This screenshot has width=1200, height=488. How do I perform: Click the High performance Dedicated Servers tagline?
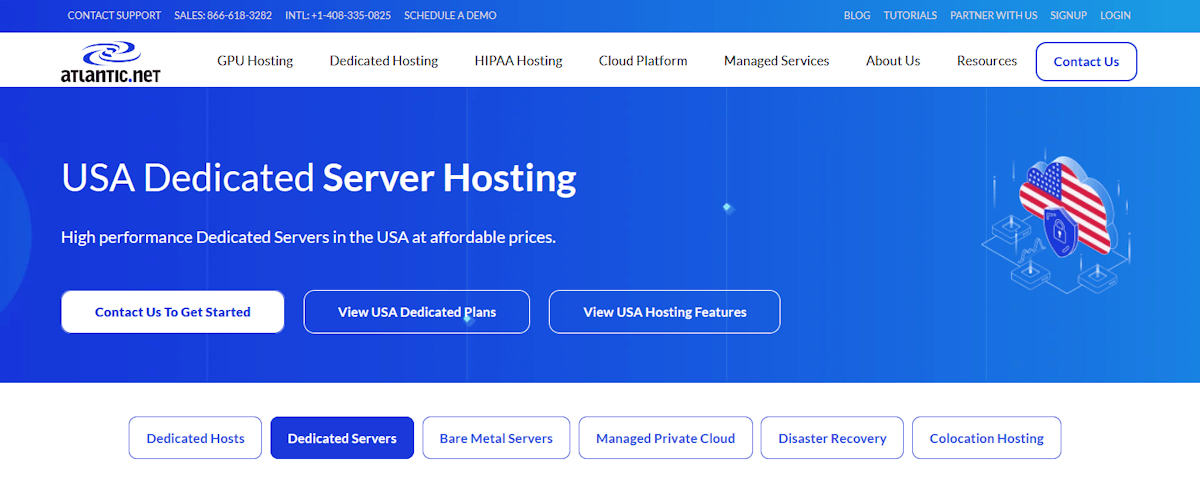[x=308, y=238]
